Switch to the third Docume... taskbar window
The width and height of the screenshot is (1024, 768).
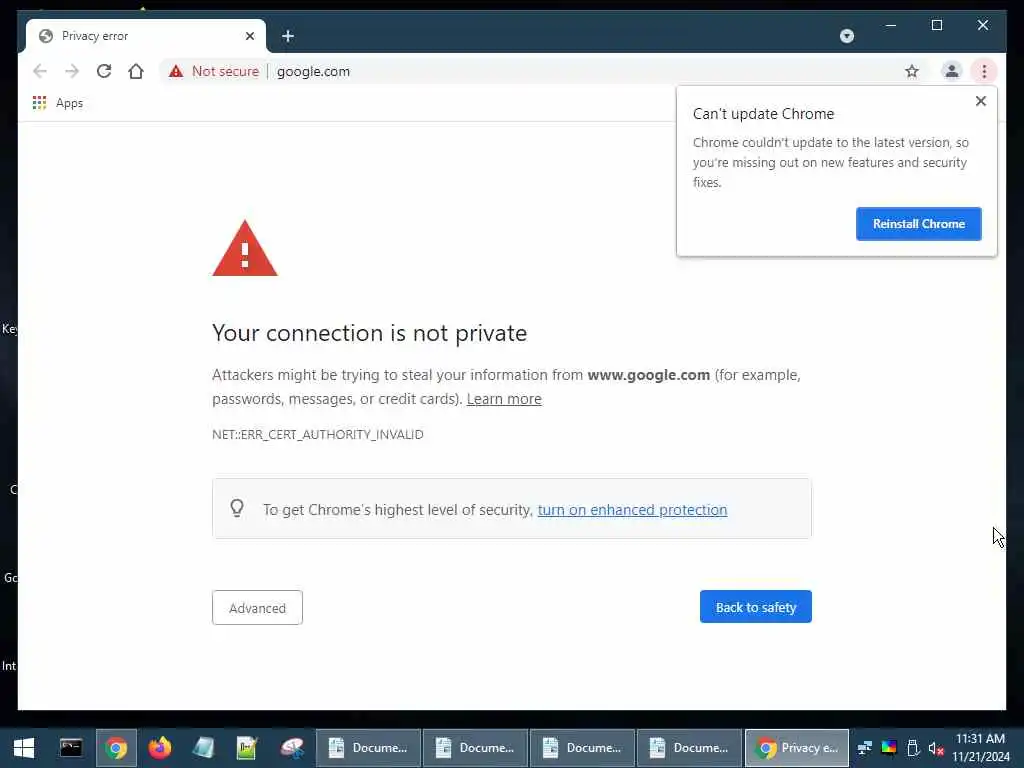(583, 748)
